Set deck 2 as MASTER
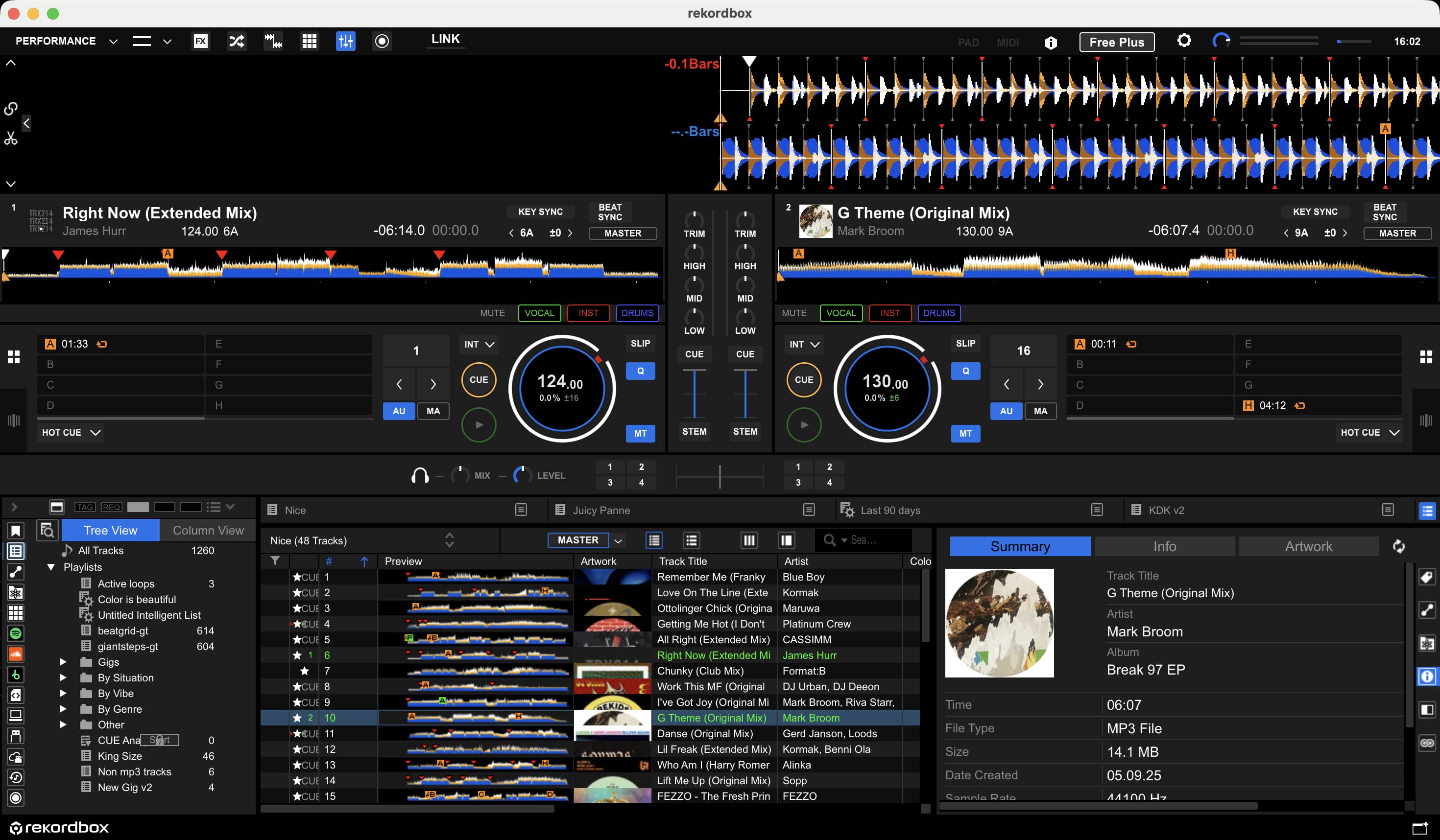Image resolution: width=1440 pixels, height=840 pixels. [1397, 233]
